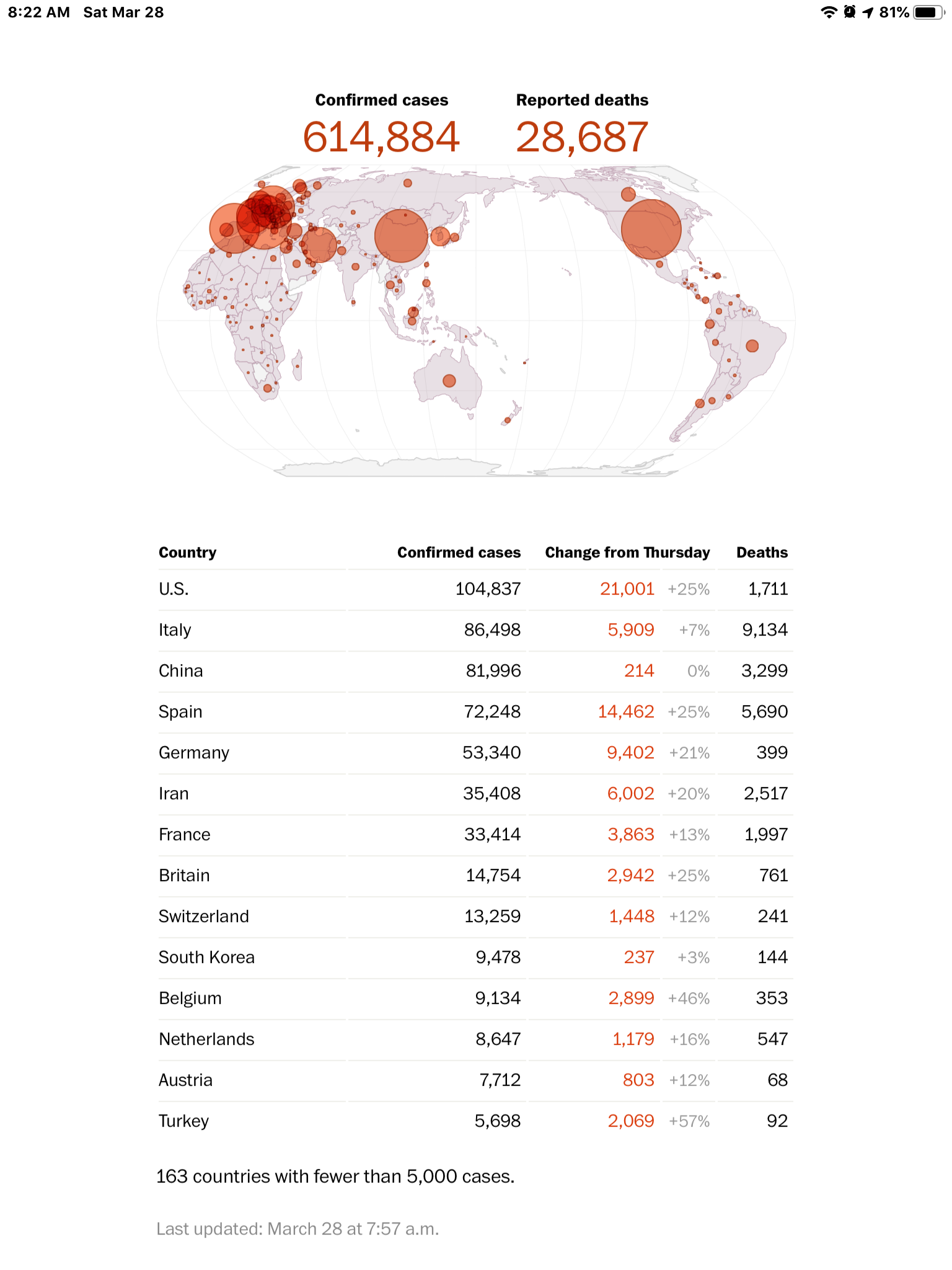Sort by Change from Thursday header
This screenshot has width=952, height=1270.
pos(627,553)
